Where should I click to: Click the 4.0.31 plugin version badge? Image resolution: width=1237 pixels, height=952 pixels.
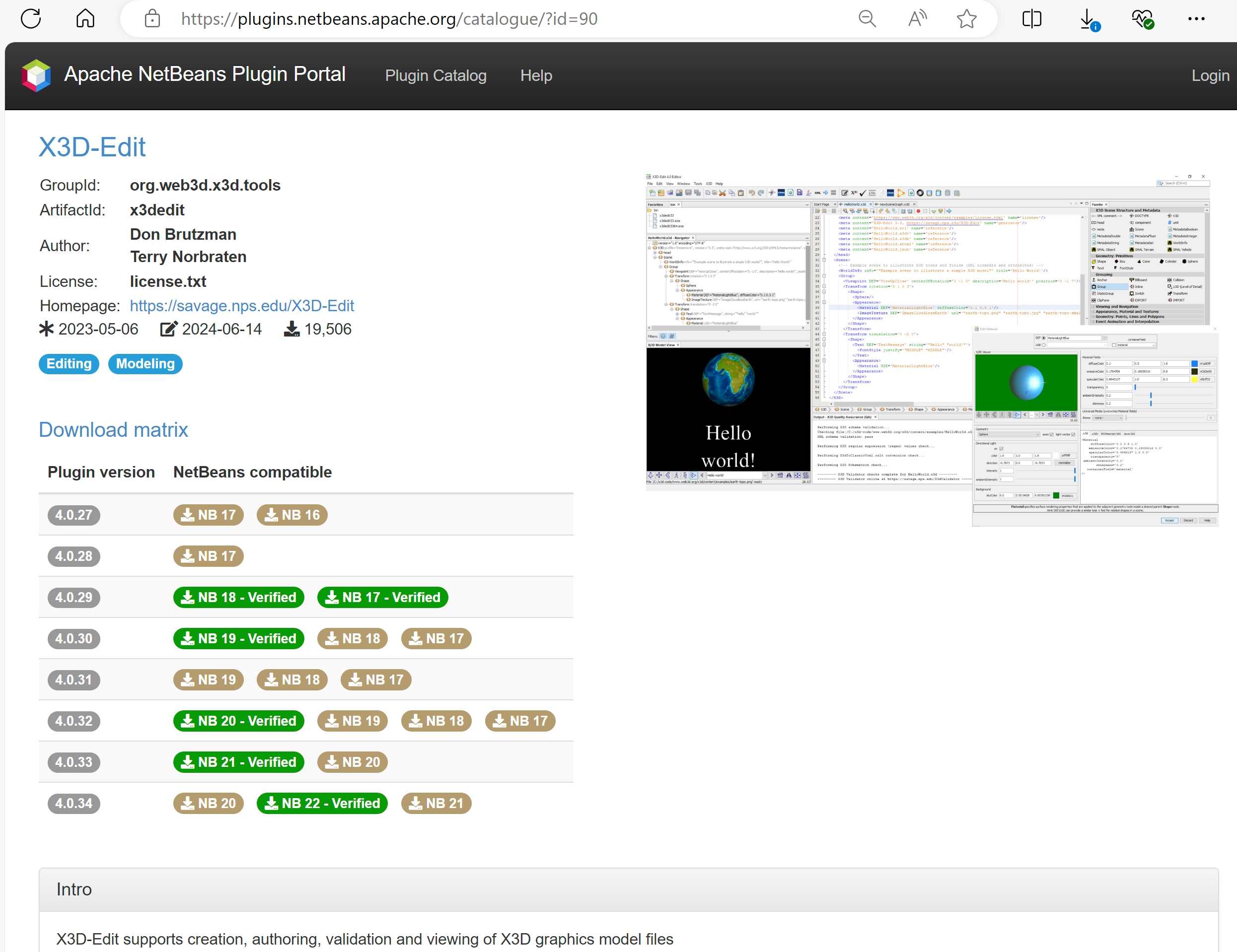(x=73, y=680)
